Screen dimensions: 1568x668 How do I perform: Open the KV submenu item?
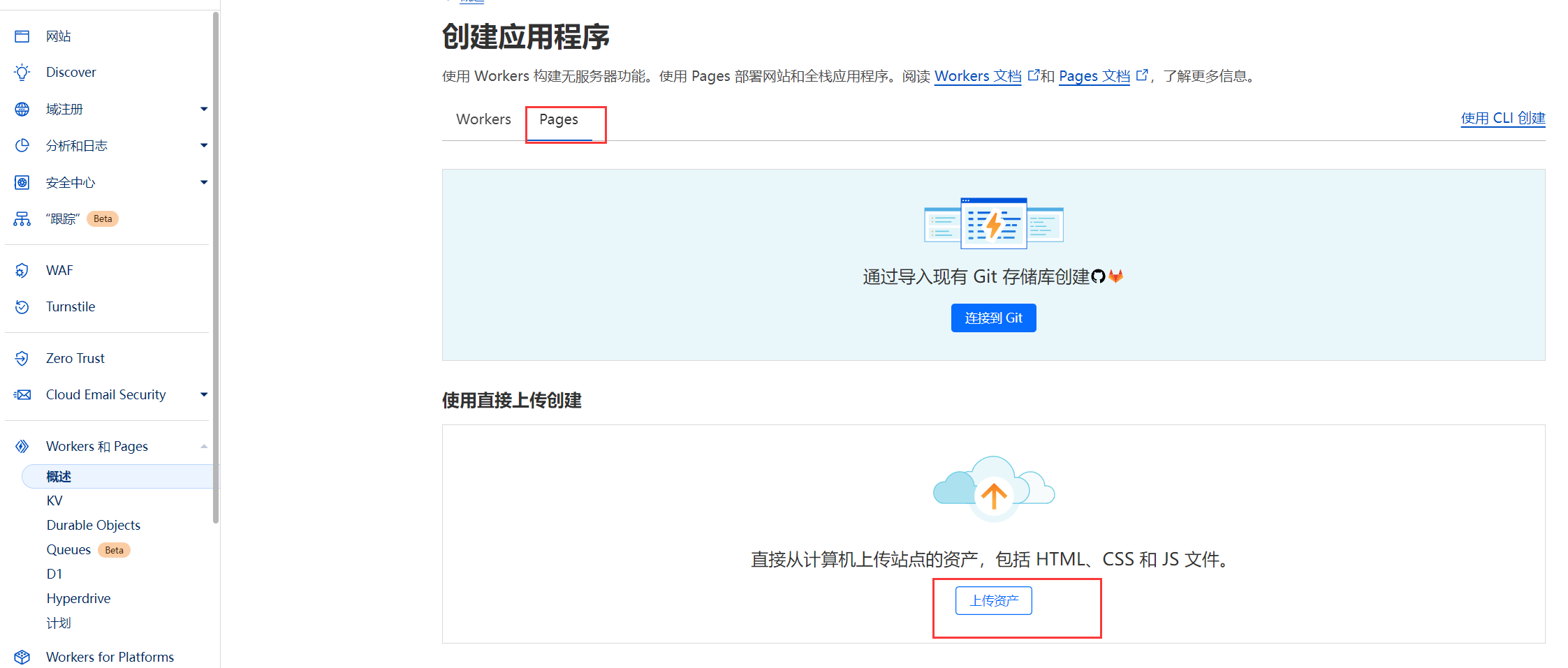[x=54, y=500]
